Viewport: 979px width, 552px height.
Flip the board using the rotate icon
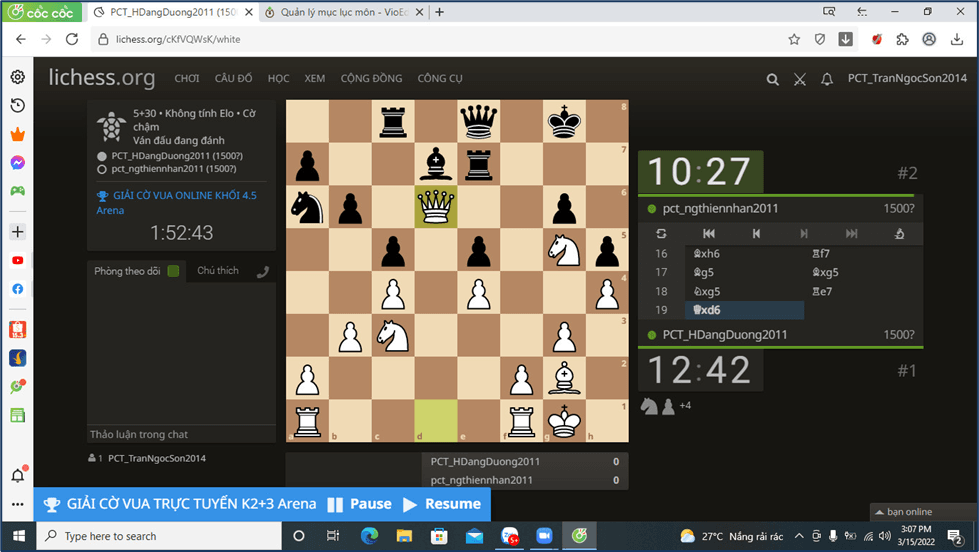pyautogui.click(x=661, y=233)
